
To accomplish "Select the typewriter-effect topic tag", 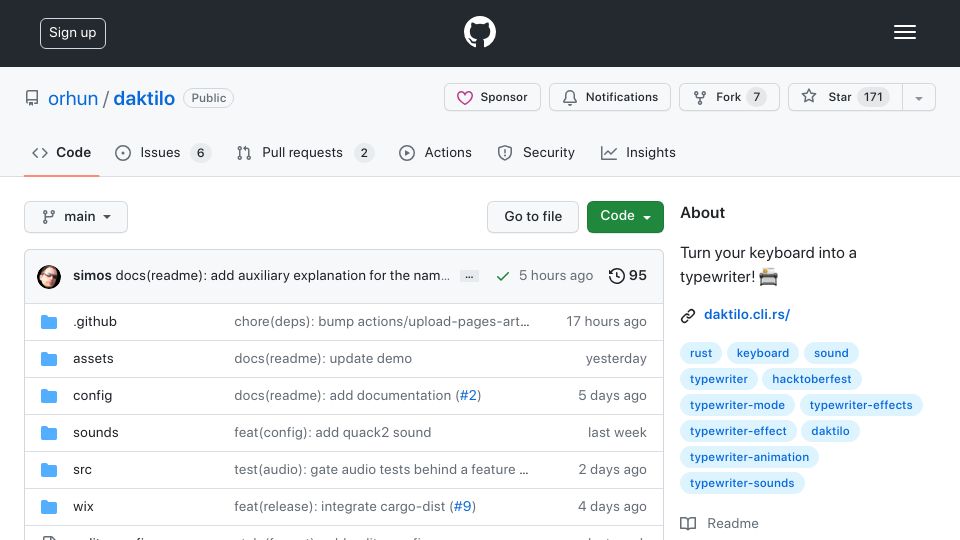I will point(738,431).
